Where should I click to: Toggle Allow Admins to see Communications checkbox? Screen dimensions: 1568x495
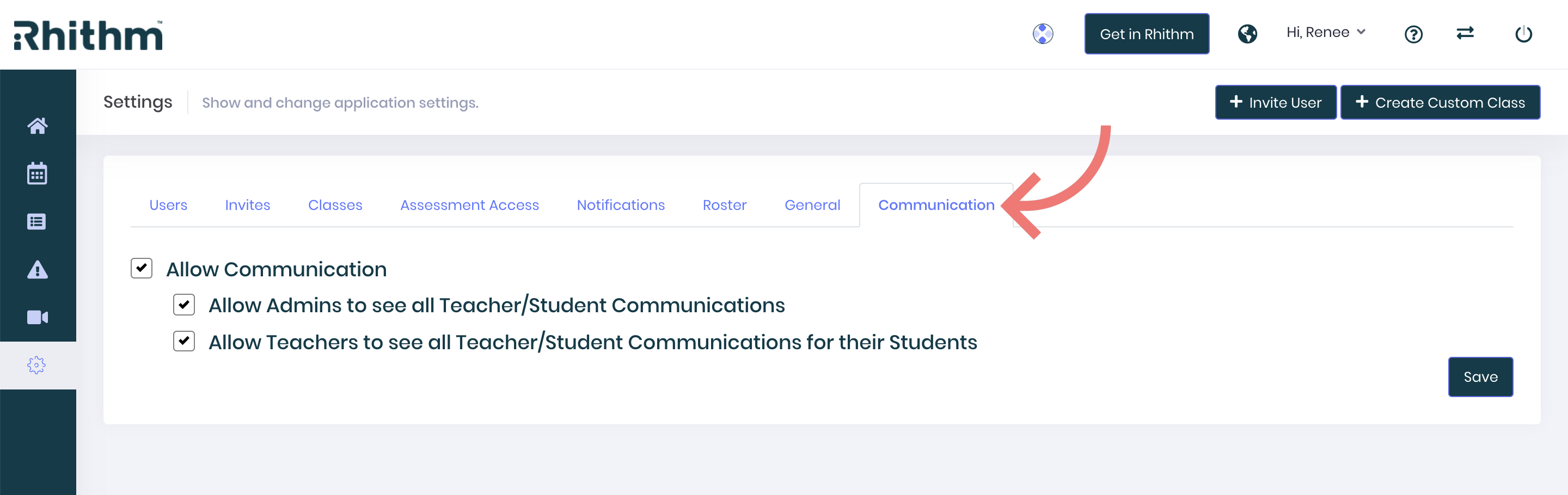(184, 305)
